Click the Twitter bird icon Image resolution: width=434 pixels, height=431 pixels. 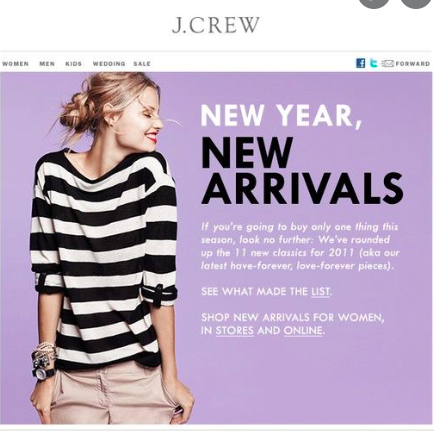374,63
